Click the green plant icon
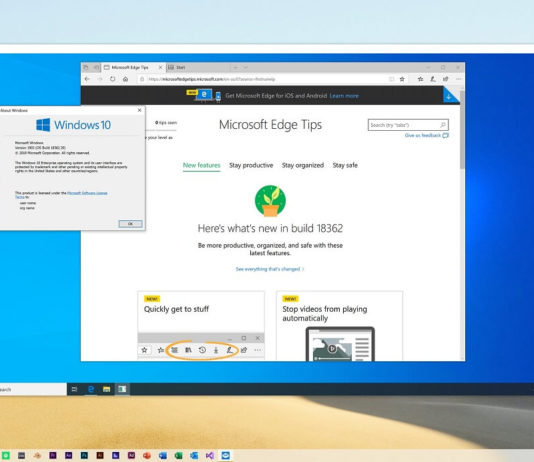Viewport: 534px width, 462px height. point(270,201)
